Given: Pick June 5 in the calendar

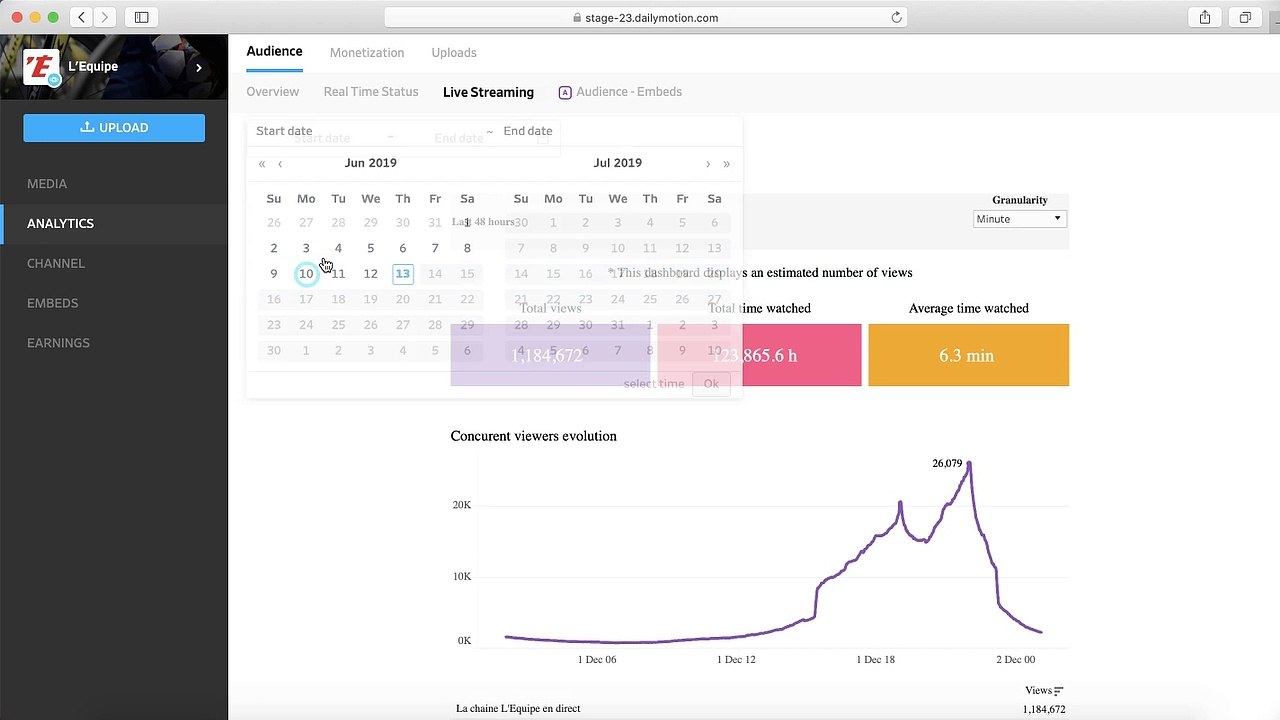Looking at the screenshot, I should pyautogui.click(x=370, y=248).
